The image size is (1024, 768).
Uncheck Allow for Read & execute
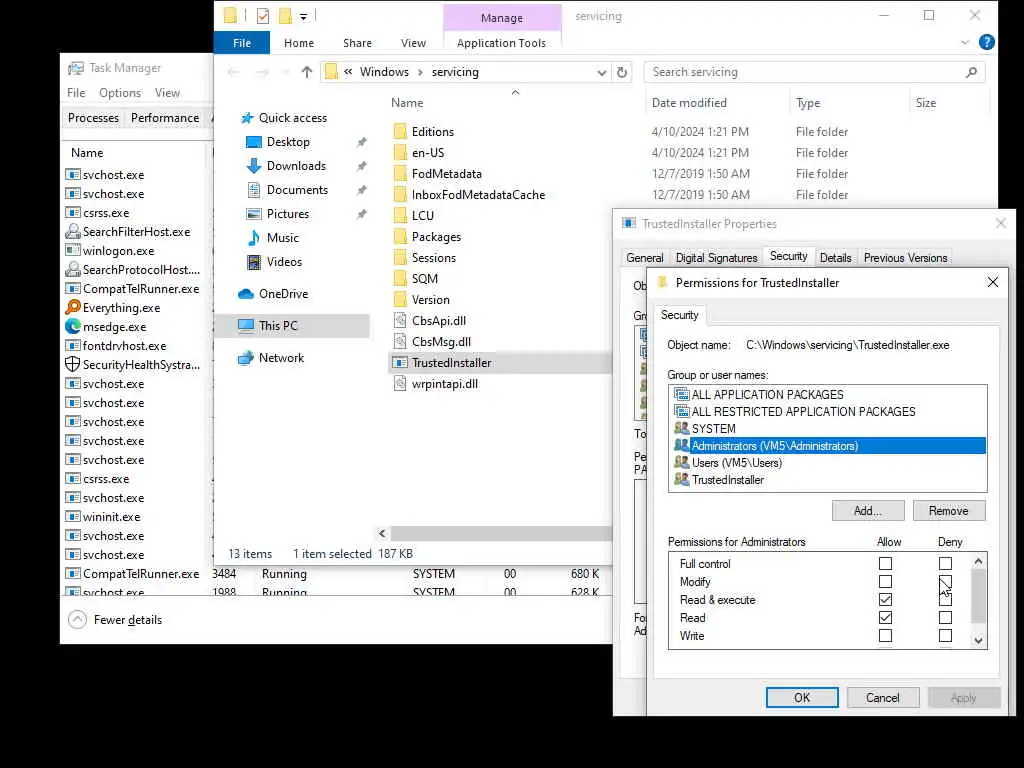[x=885, y=600]
